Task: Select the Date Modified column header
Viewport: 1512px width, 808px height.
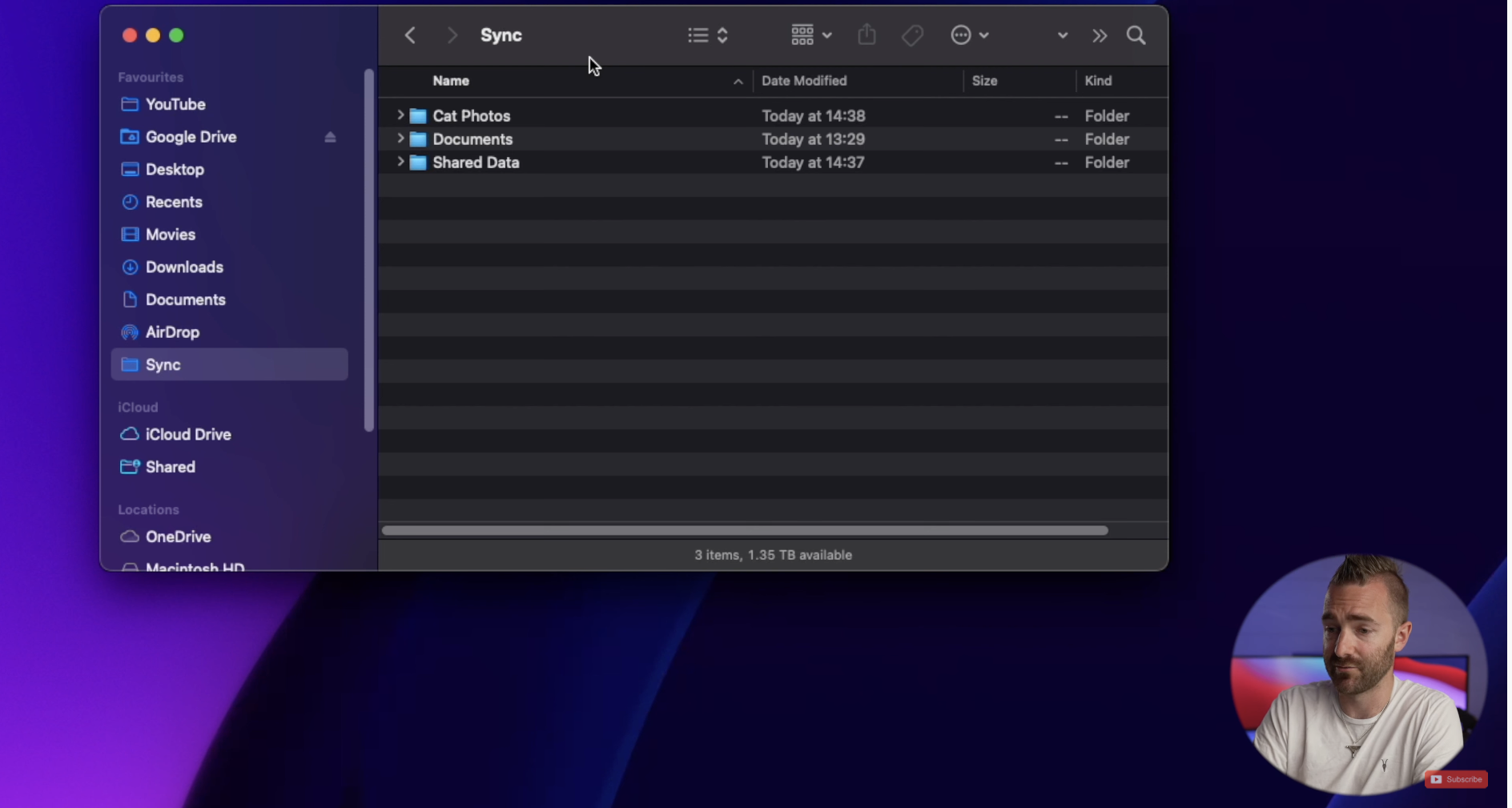Action: [x=804, y=81]
